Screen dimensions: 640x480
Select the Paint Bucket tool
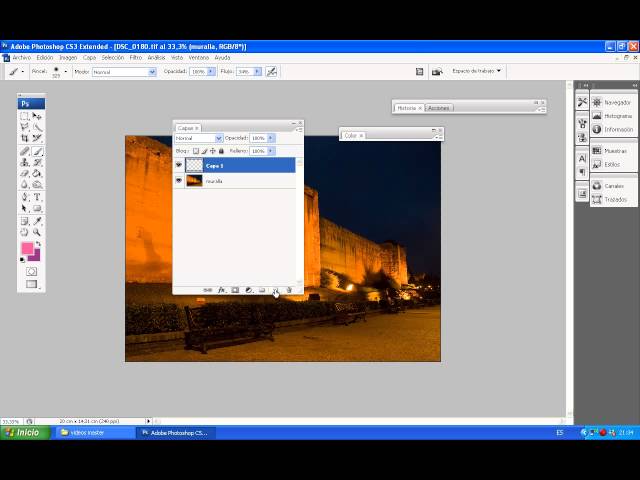37,173
